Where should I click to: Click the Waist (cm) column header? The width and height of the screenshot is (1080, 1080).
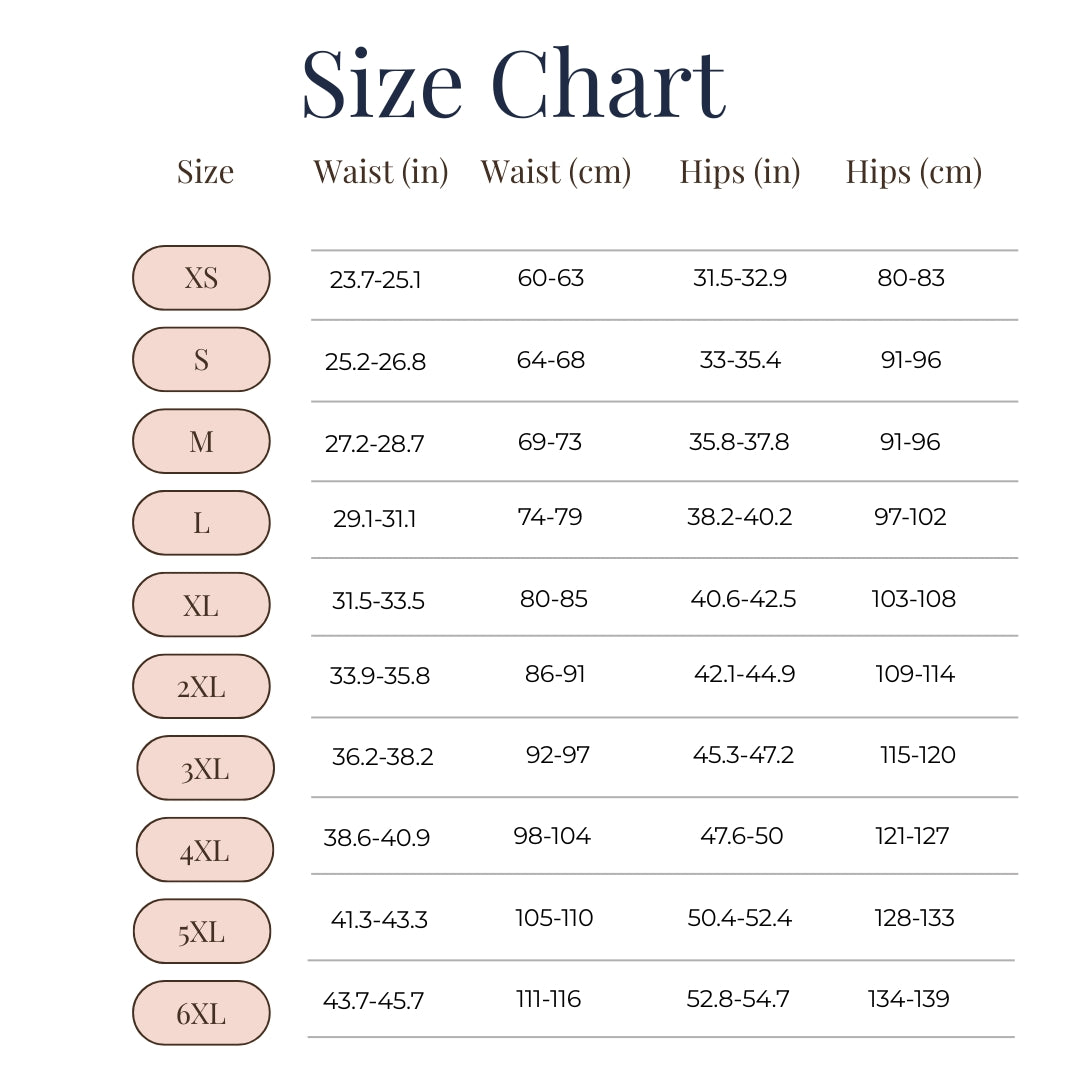coord(556,172)
